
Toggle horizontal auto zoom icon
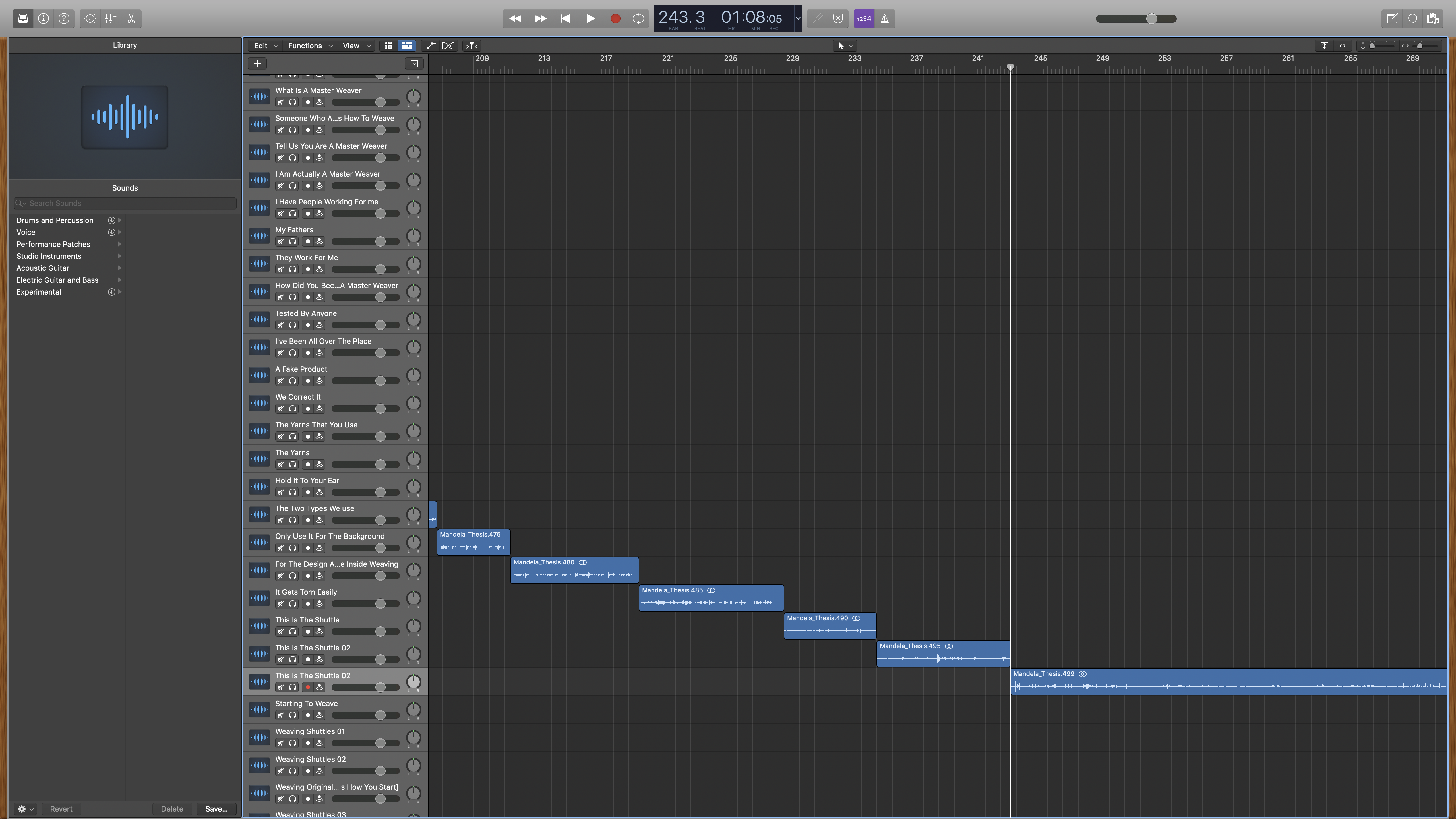(1342, 46)
